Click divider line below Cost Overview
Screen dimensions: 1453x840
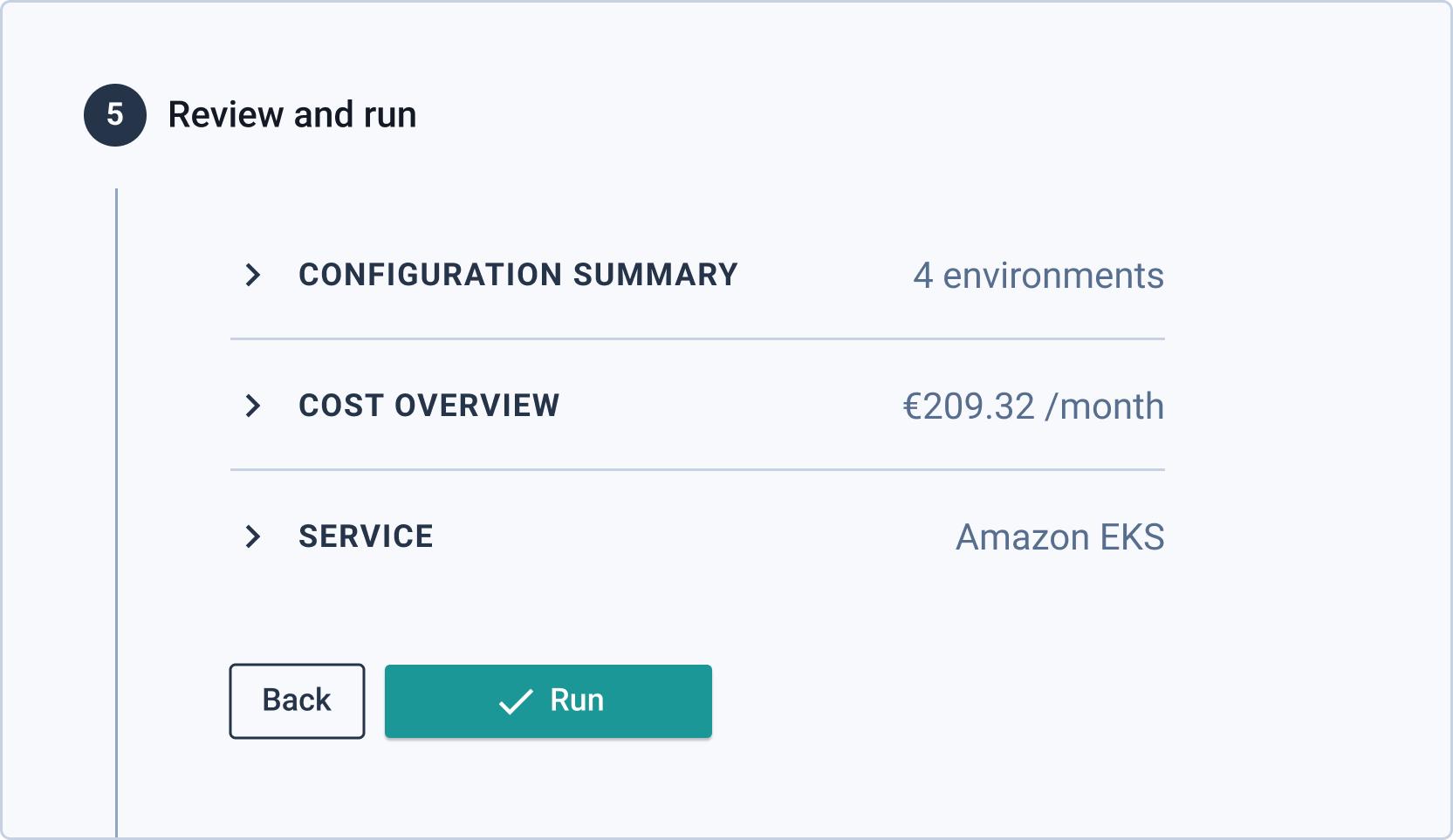pos(697,469)
